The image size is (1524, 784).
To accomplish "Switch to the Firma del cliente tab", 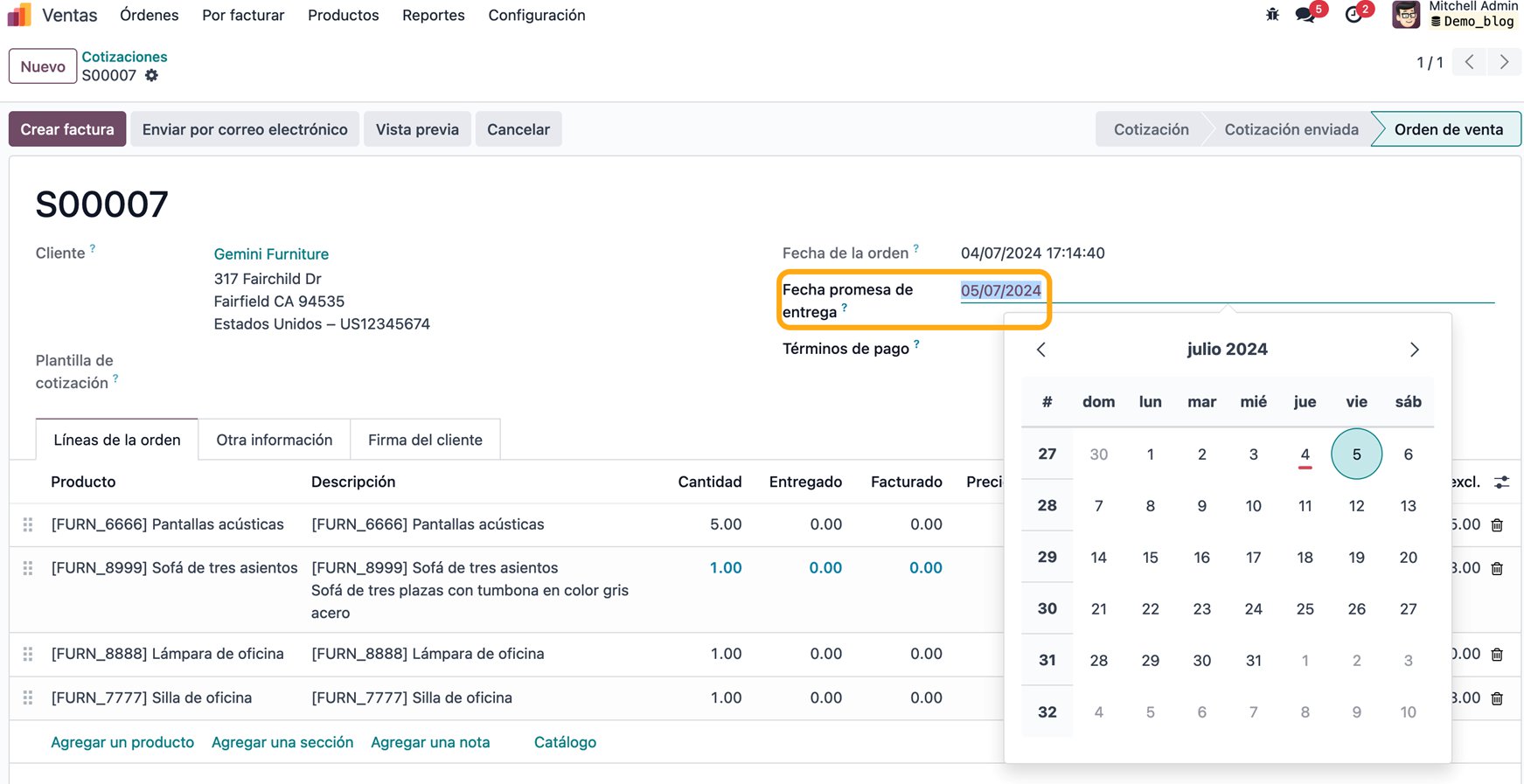I will (425, 440).
